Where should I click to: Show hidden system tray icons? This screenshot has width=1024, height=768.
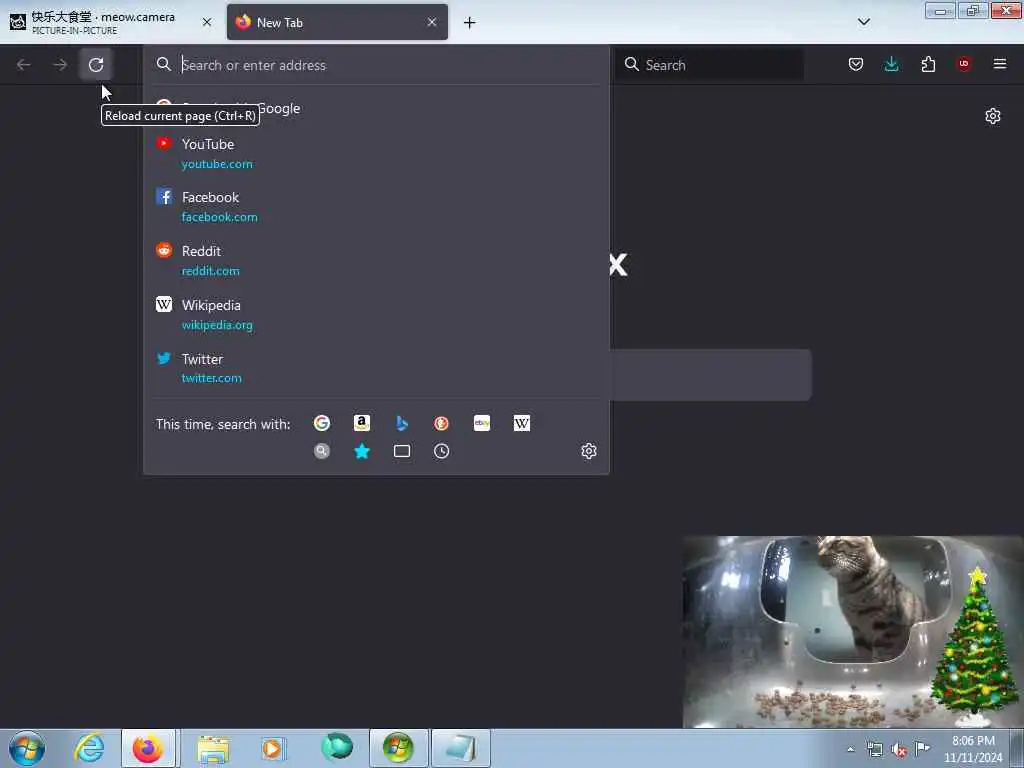coord(850,750)
